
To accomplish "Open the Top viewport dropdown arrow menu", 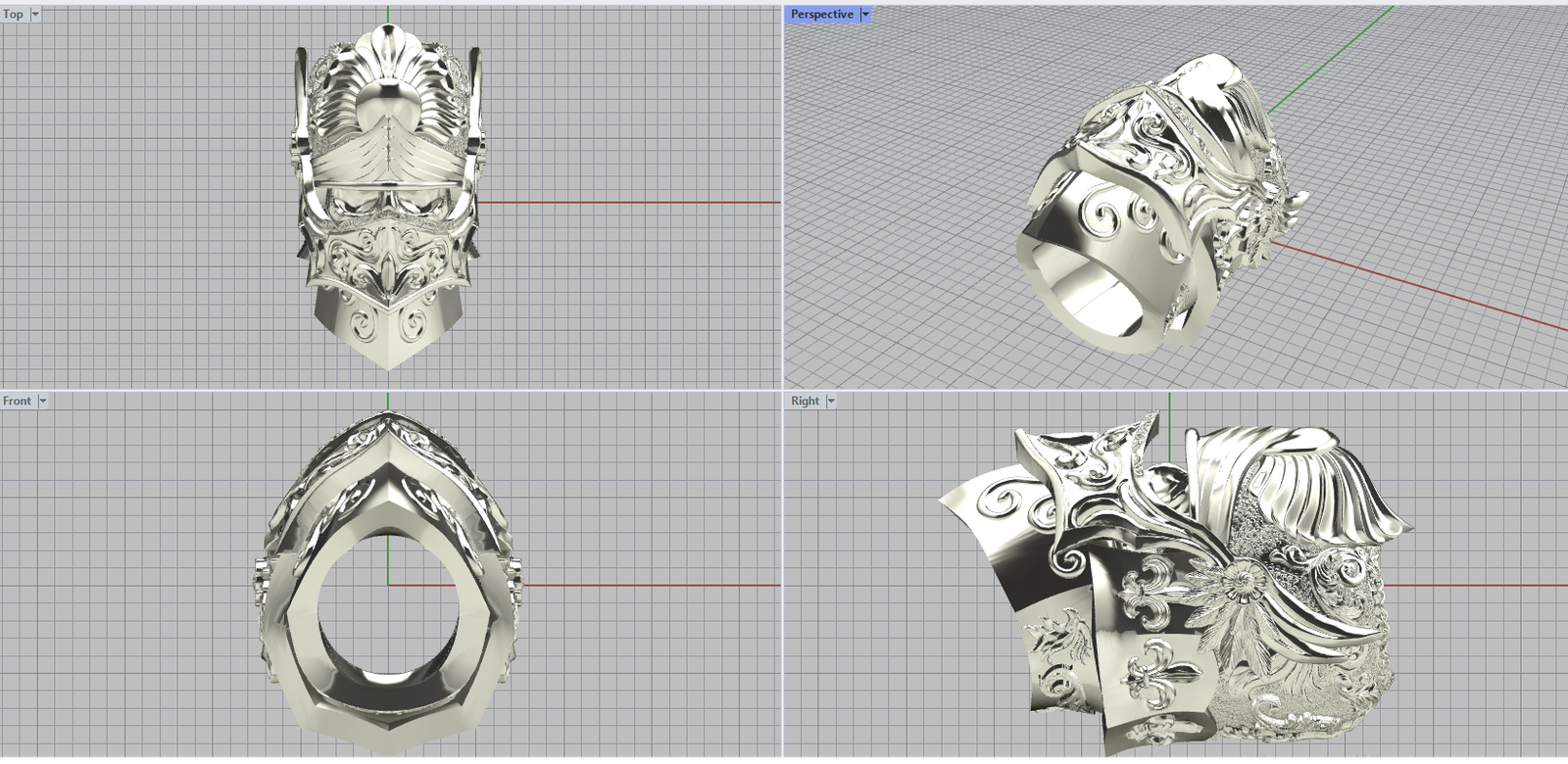I will (35, 14).
